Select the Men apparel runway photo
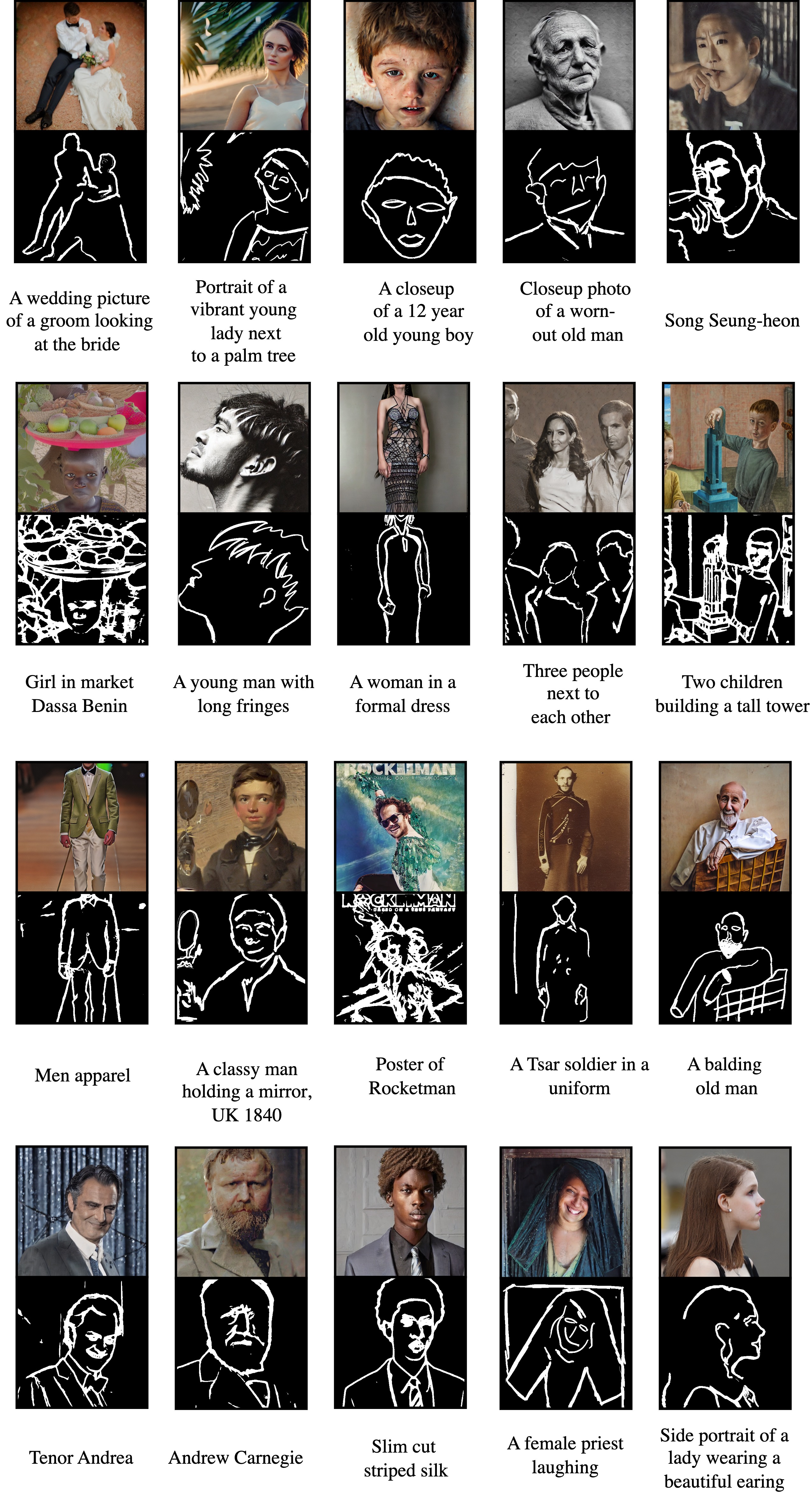The width and height of the screenshot is (812, 1494). pyautogui.click(x=82, y=826)
